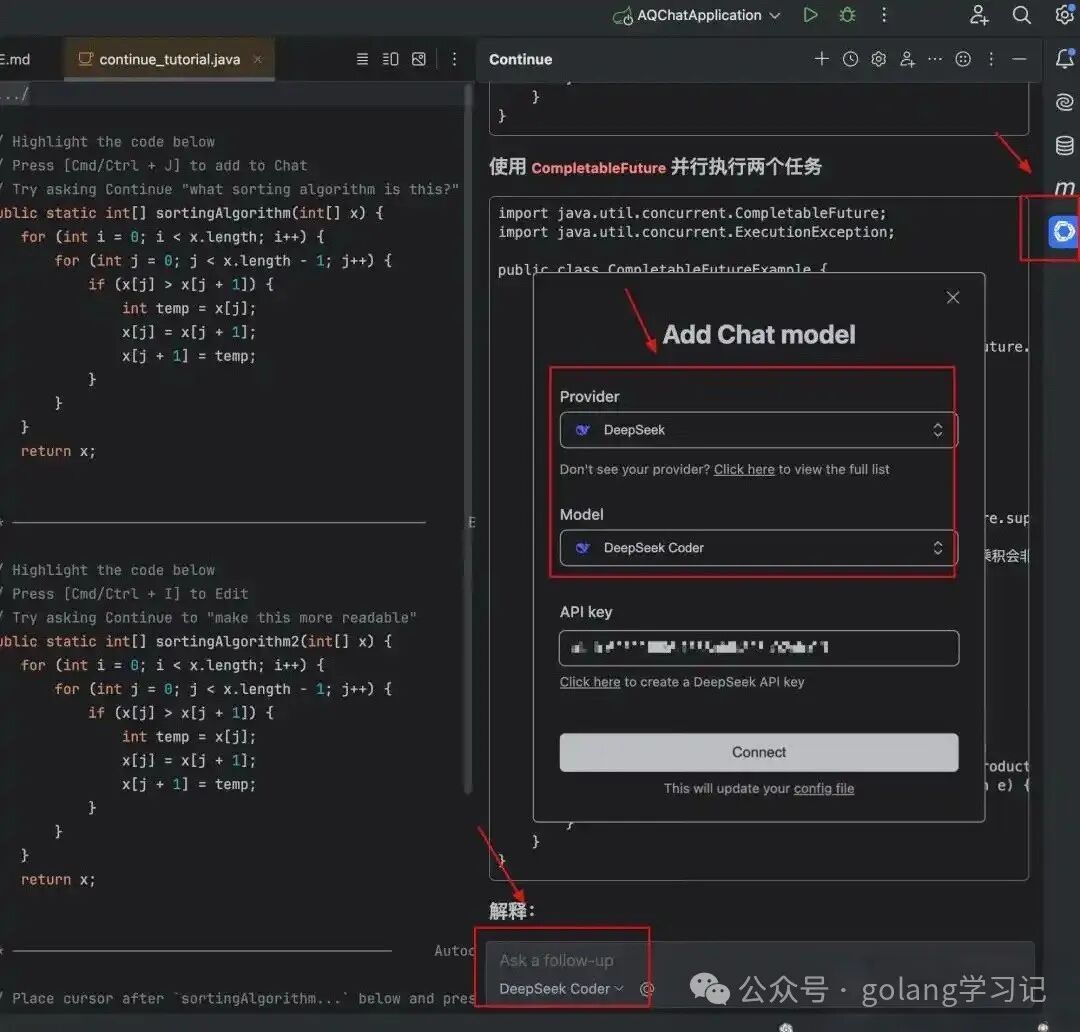Open the Provider DeepSeek dropdown
The width and height of the screenshot is (1080, 1032).
tap(758, 430)
